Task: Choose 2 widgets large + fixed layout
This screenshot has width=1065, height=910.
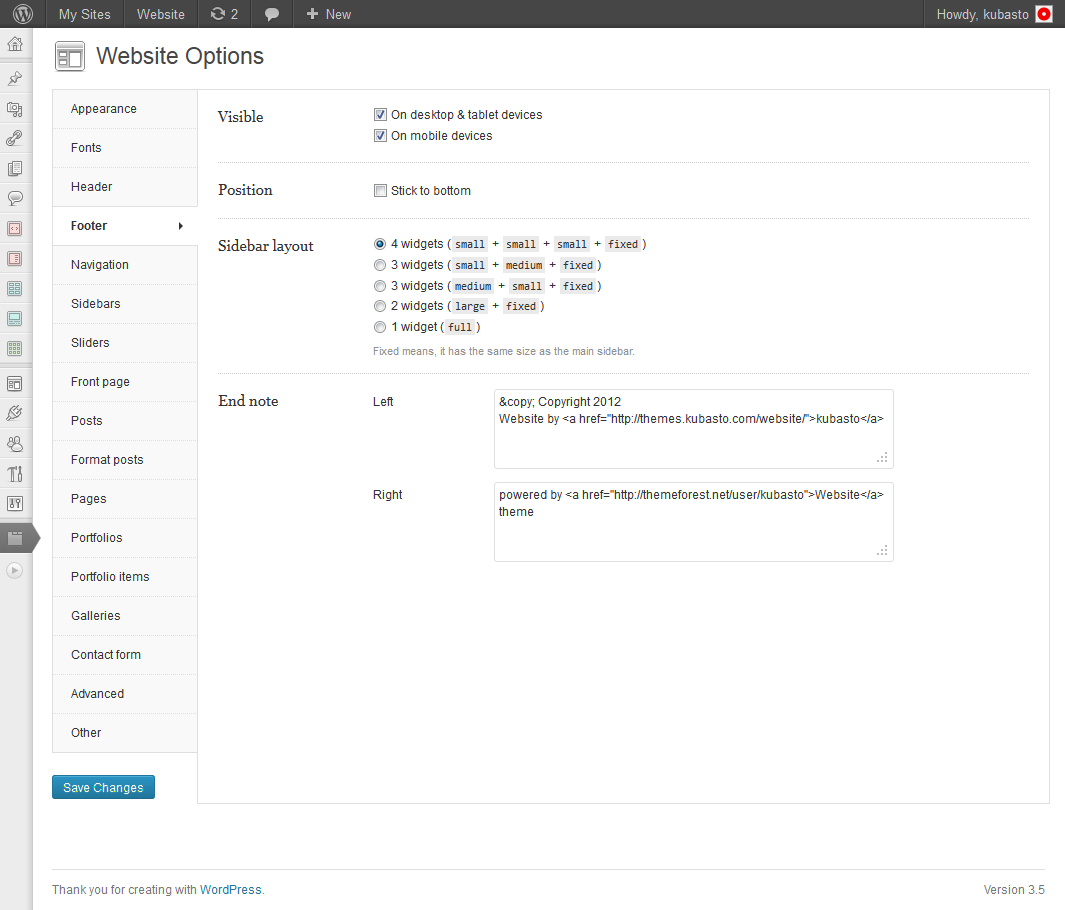Action: (380, 306)
